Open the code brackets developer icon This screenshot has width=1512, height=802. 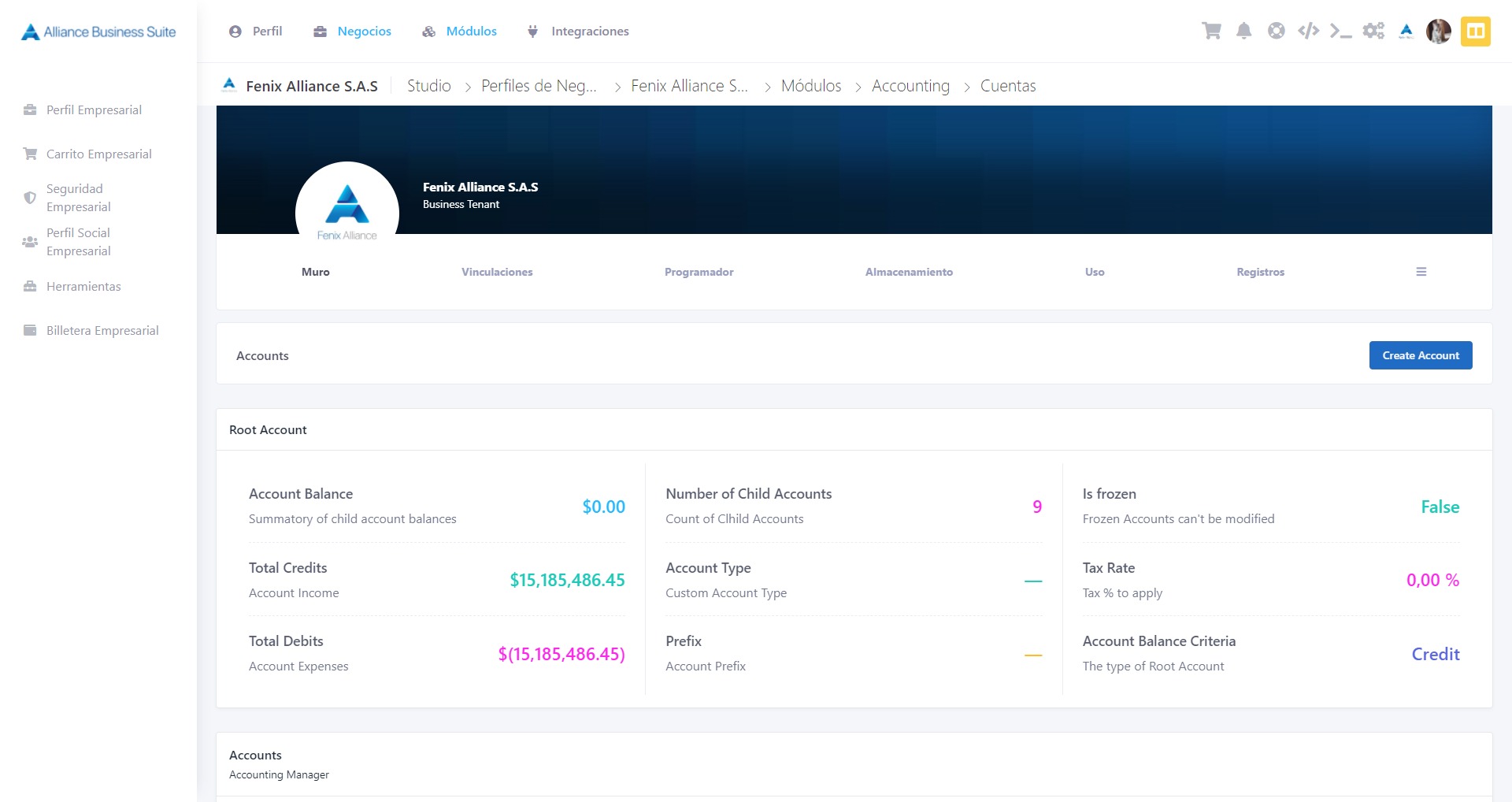pos(1308,32)
